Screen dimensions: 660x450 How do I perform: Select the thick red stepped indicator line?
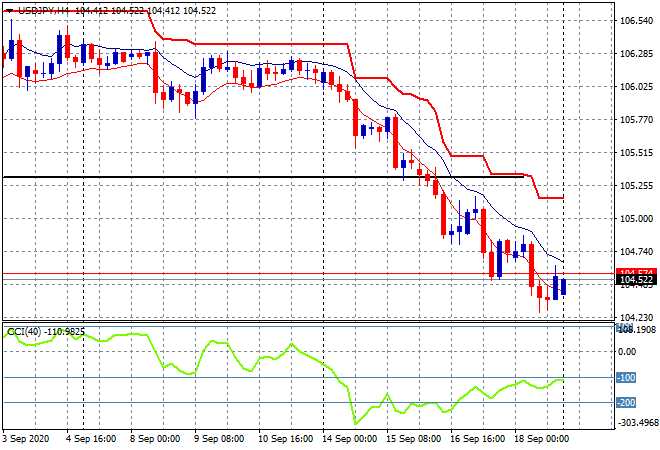tap(269, 44)
